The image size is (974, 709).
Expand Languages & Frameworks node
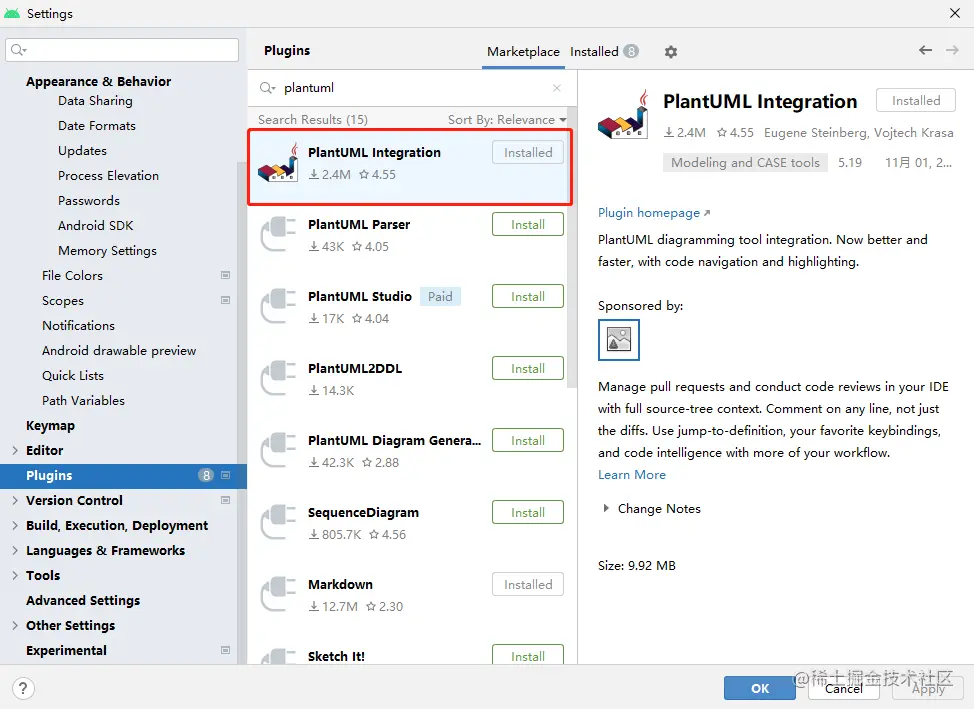(x=15, y=551)
